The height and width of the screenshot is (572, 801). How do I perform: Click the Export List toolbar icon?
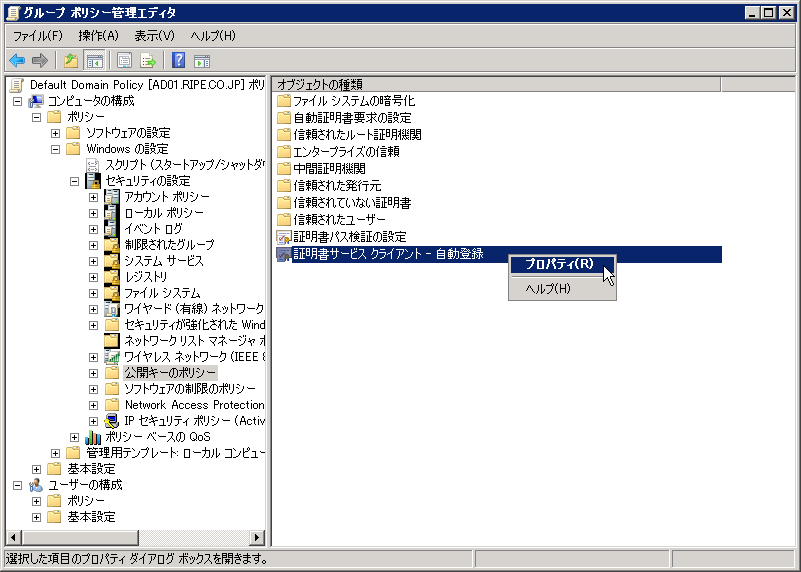click(x=148, y=60)
